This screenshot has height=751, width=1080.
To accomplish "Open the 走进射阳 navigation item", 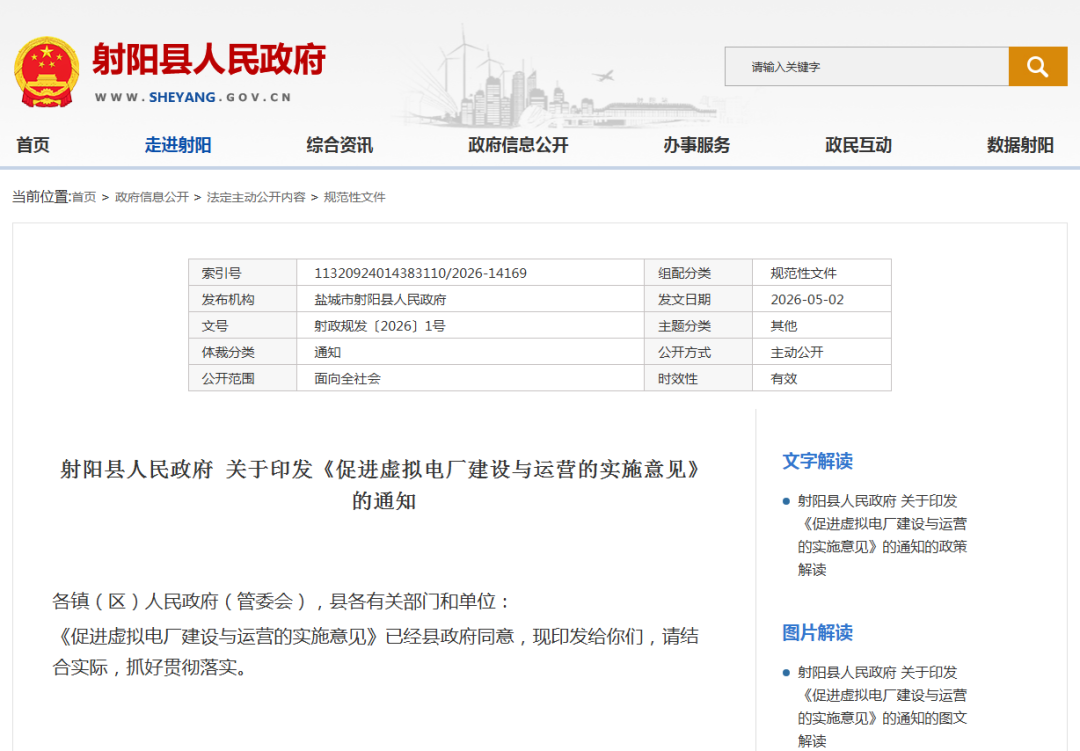I will click(x=178, y=145).
